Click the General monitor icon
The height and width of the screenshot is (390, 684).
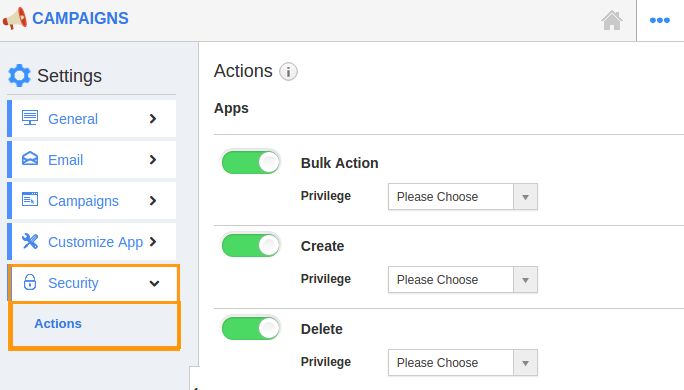(x=30, y=118)
